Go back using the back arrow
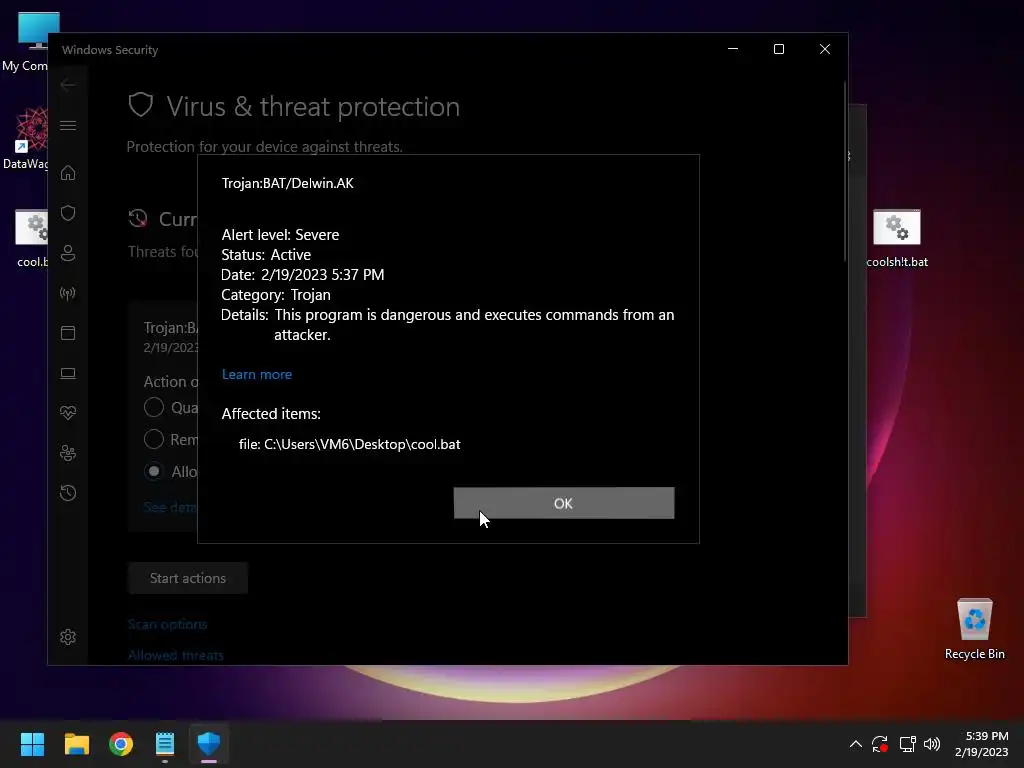This screenshot has height=768, width=1024. (68, 84)
